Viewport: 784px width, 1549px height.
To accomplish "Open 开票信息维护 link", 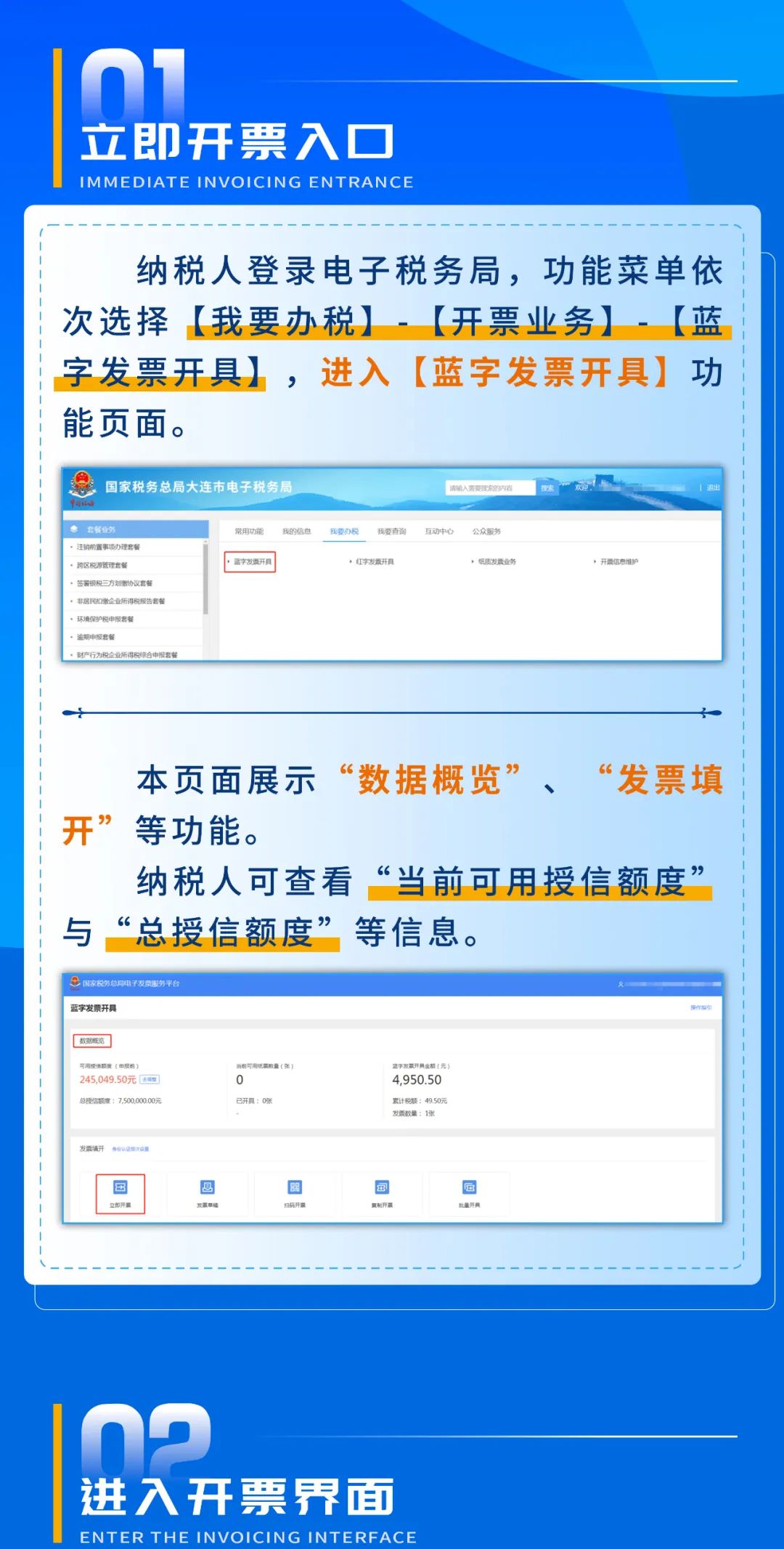I will click(x=619, y=561).
